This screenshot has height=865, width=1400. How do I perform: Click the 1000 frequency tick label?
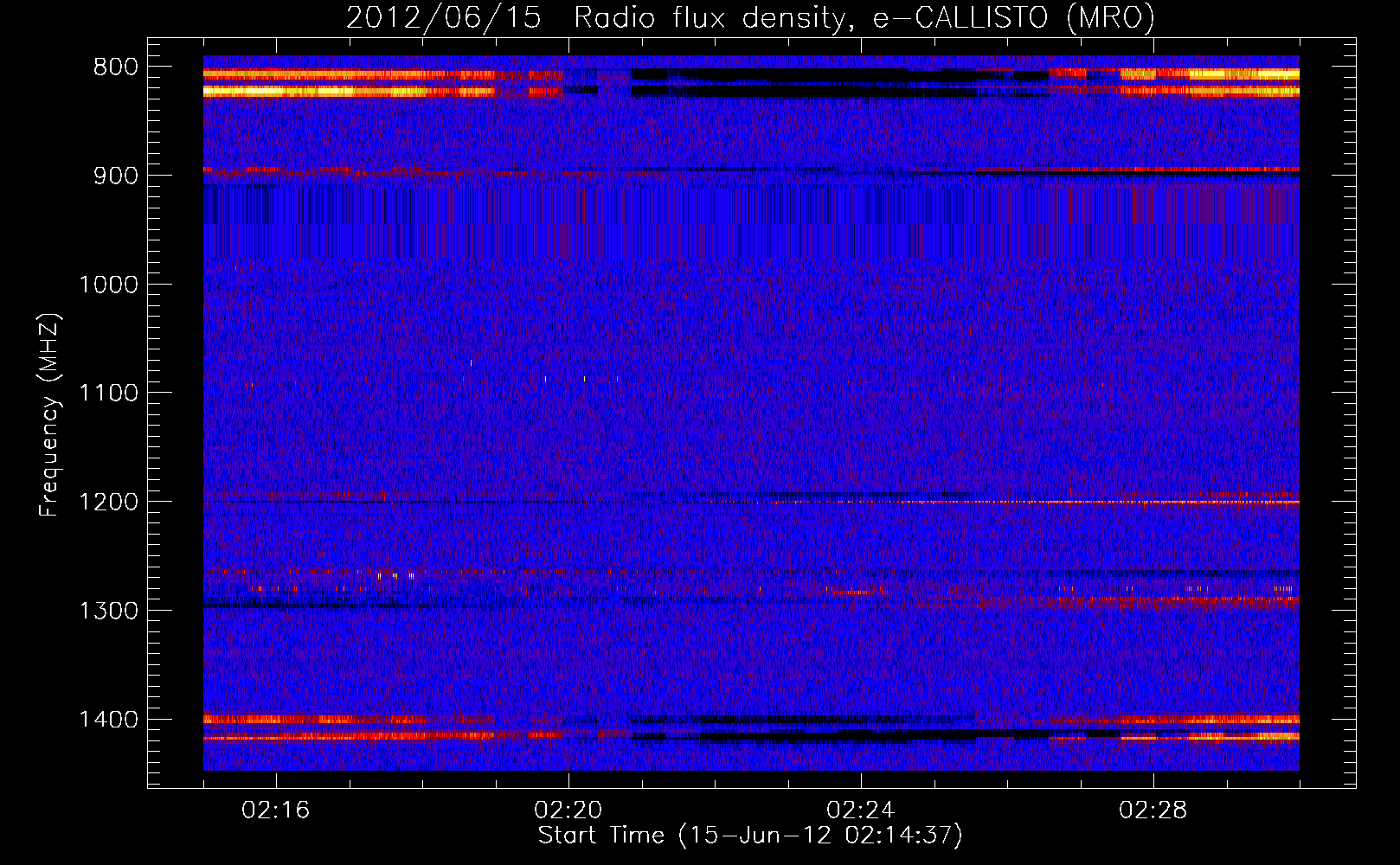point(108,285)
